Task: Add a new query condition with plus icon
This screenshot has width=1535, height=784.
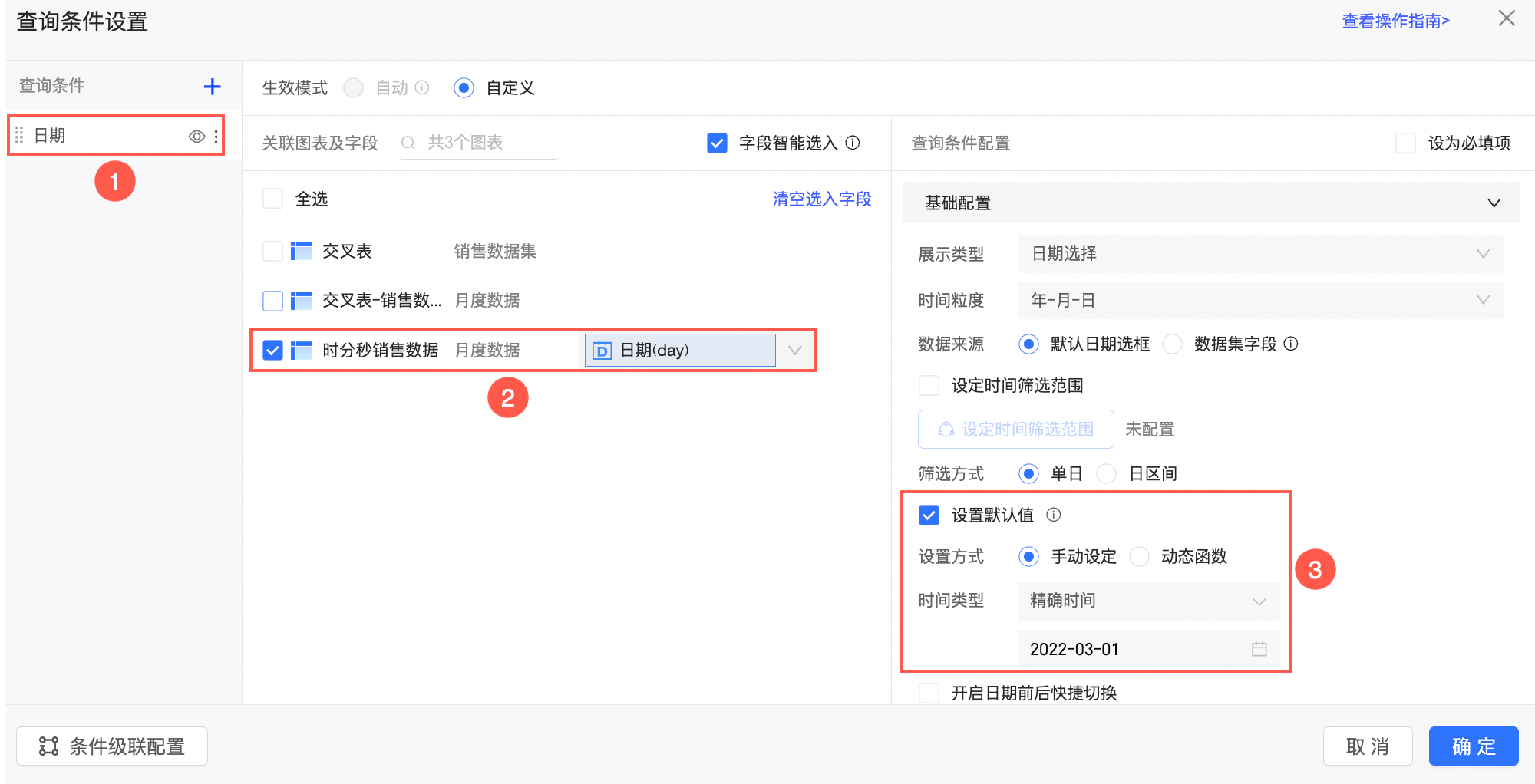Action: coord(212,87)
